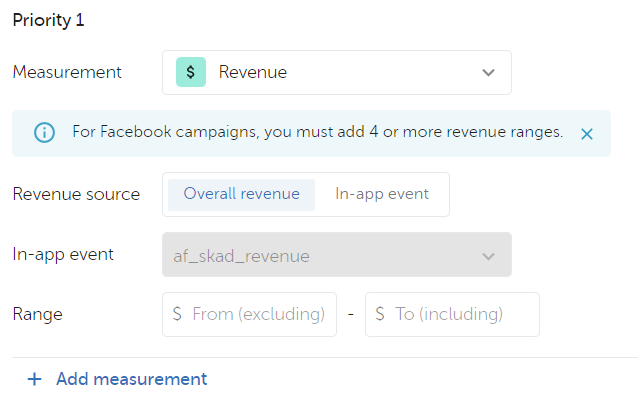Screen dimensions: 638x398
Task: Select Overall revenue as the revenue source
Action: pos(241,195)
